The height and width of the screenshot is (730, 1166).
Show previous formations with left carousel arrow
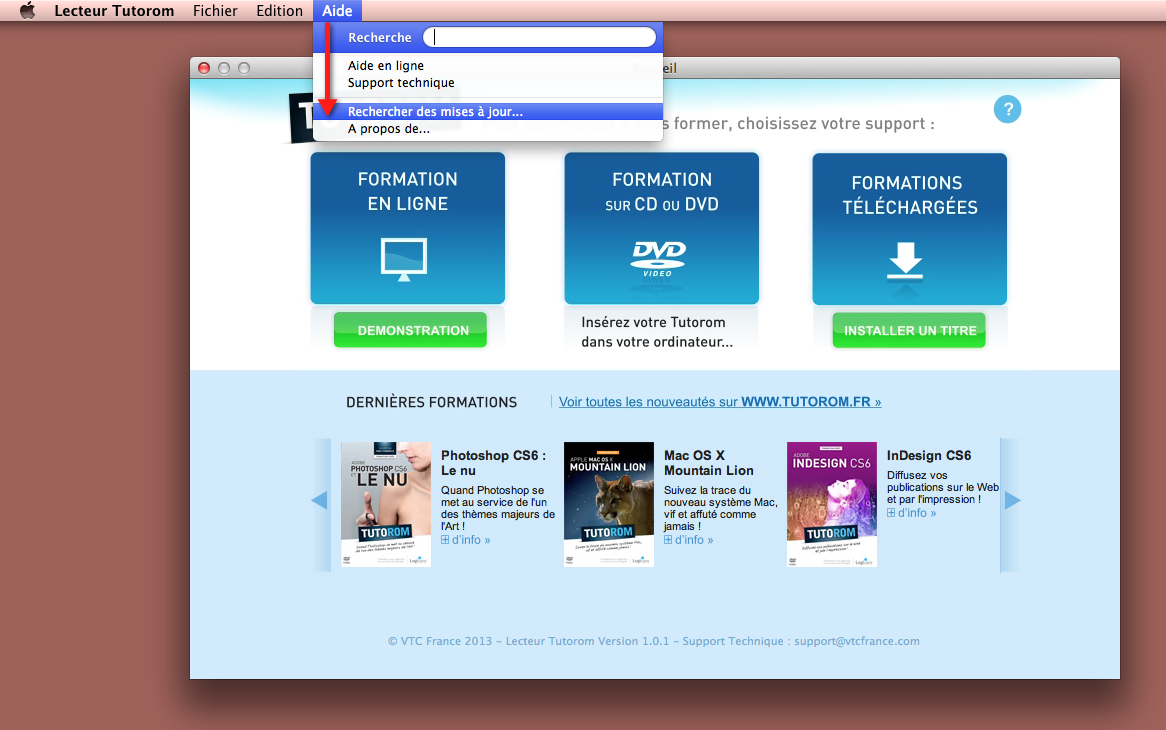click(320, 500)
